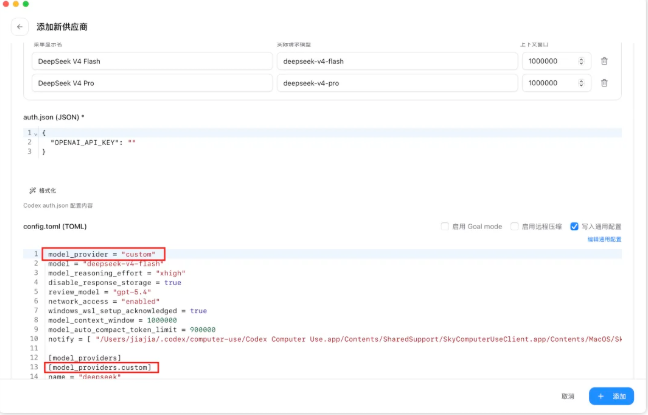This screenshot has width=648, height=415.
Task: Click the model_context_window = 1000000 line
Action: click(112, 320)
